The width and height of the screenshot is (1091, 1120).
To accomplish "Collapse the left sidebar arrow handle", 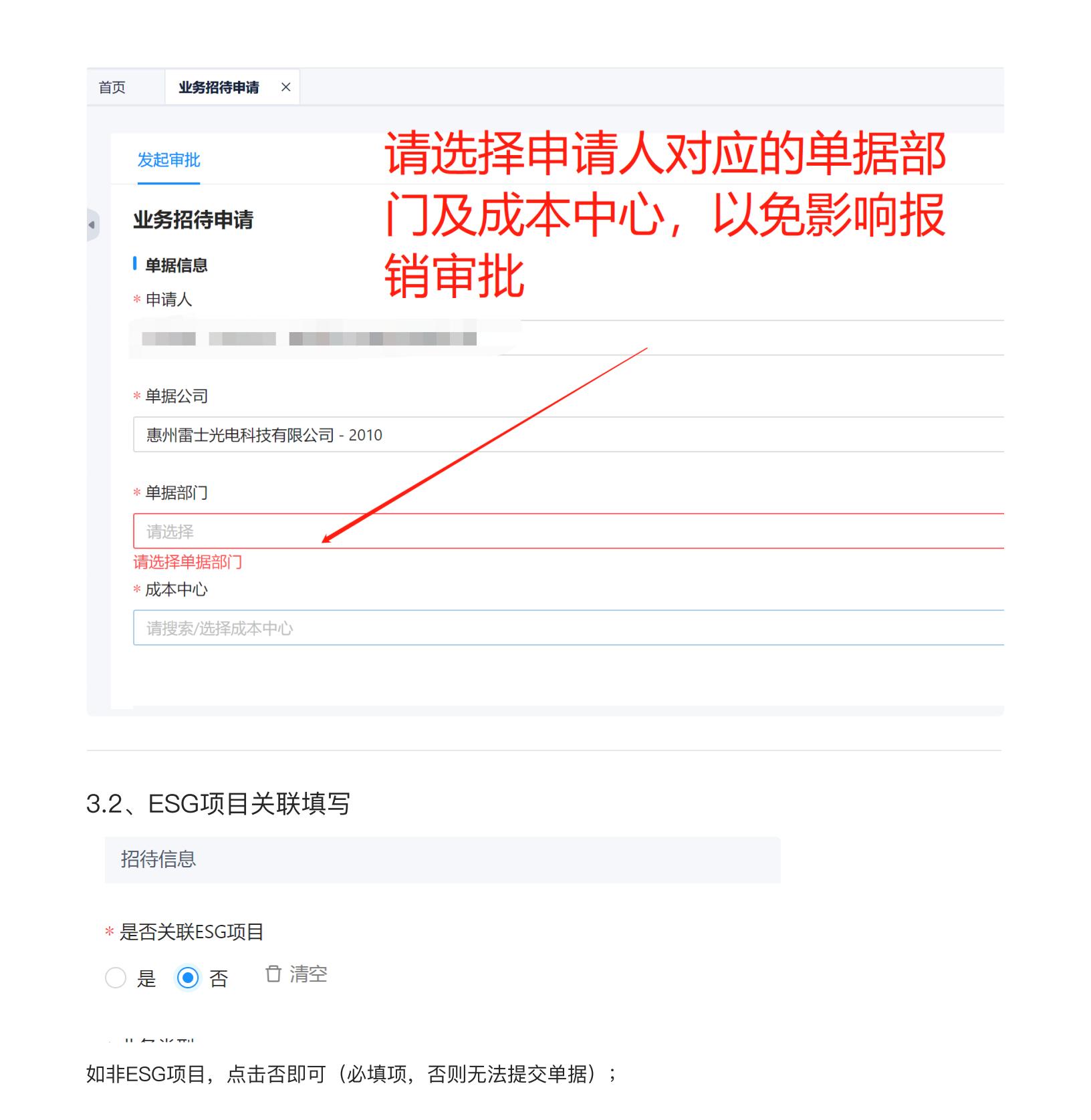I will 92,225.
